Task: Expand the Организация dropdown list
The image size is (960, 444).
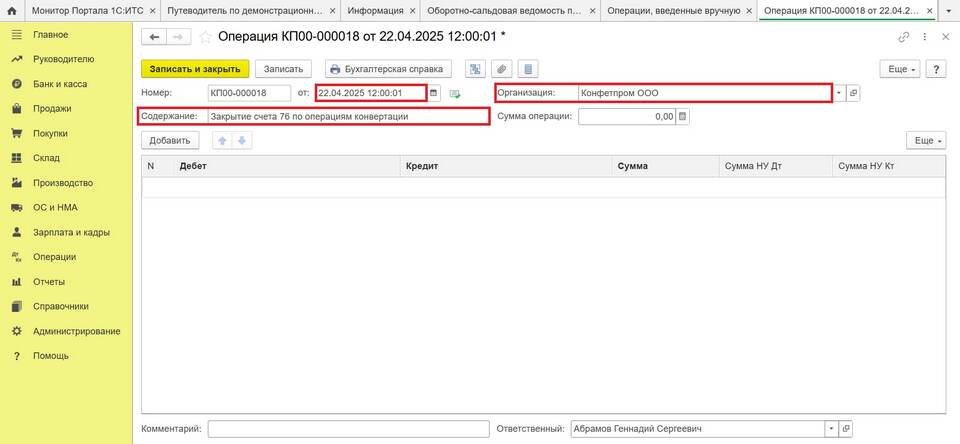Action: pos(839,93)
